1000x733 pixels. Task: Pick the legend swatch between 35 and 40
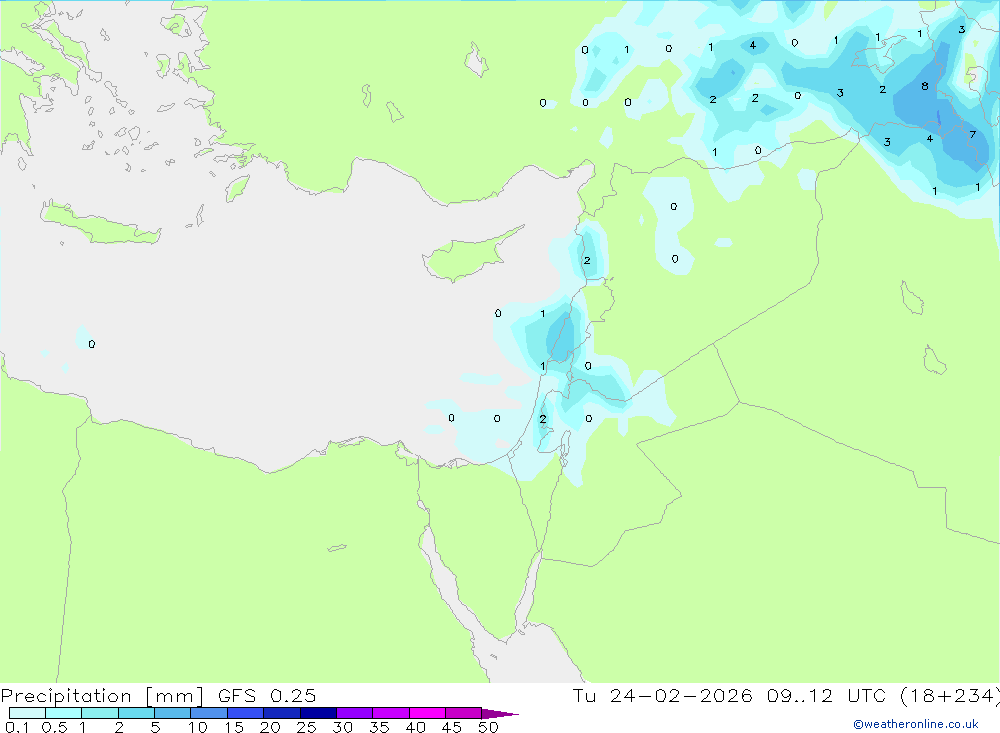[x=390, y=713]
